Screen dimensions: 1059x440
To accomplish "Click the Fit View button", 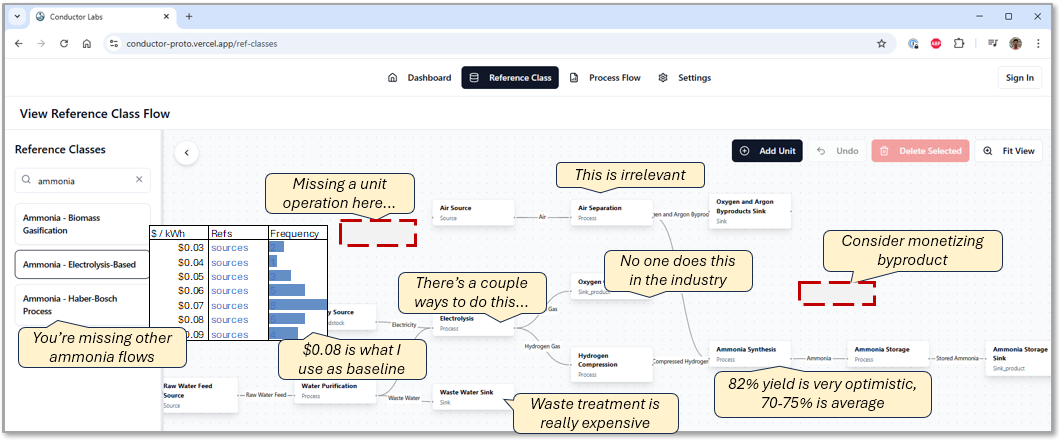I will pos(1009,151).
